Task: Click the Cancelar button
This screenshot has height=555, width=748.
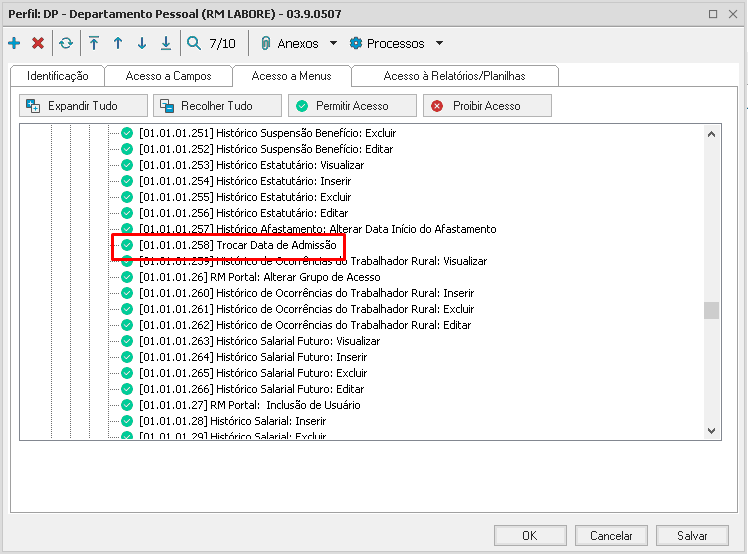Action: [611, 535]
